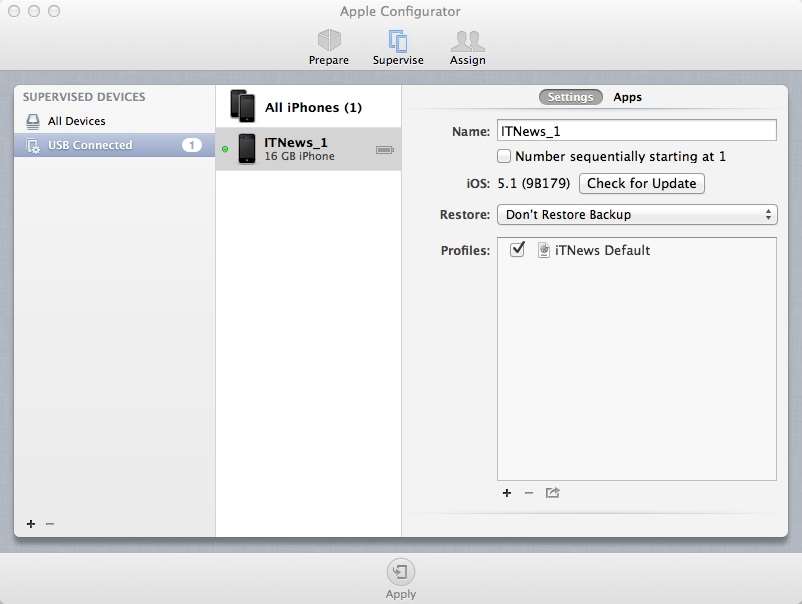This screenshot has height=604, width=802.
Task: Click the Apply button
Action: coord(401,579)
